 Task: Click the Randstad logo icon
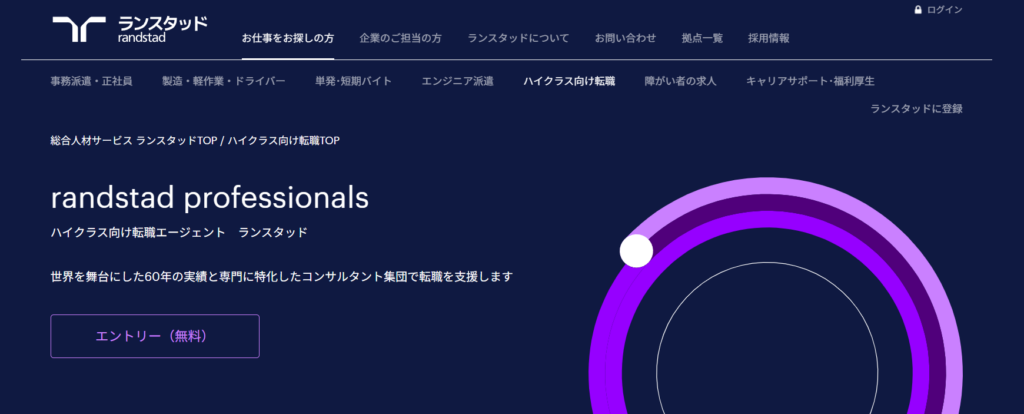[79, 29]
